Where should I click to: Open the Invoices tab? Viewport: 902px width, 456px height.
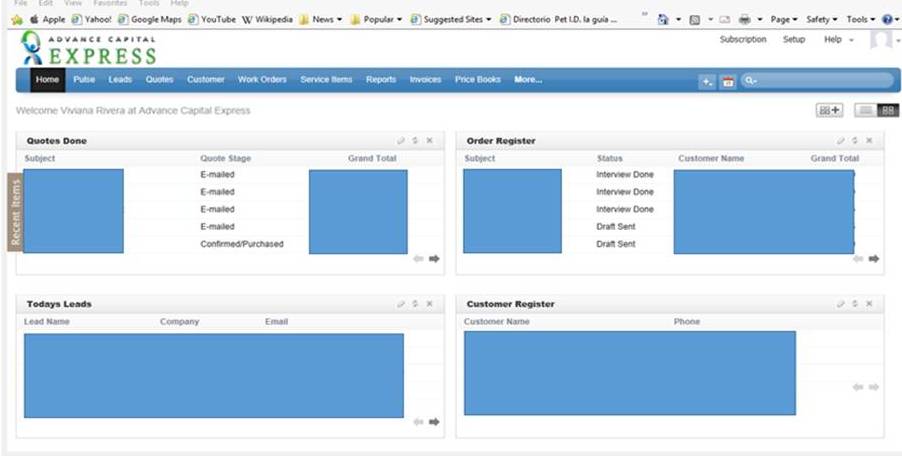pos(425,80)
